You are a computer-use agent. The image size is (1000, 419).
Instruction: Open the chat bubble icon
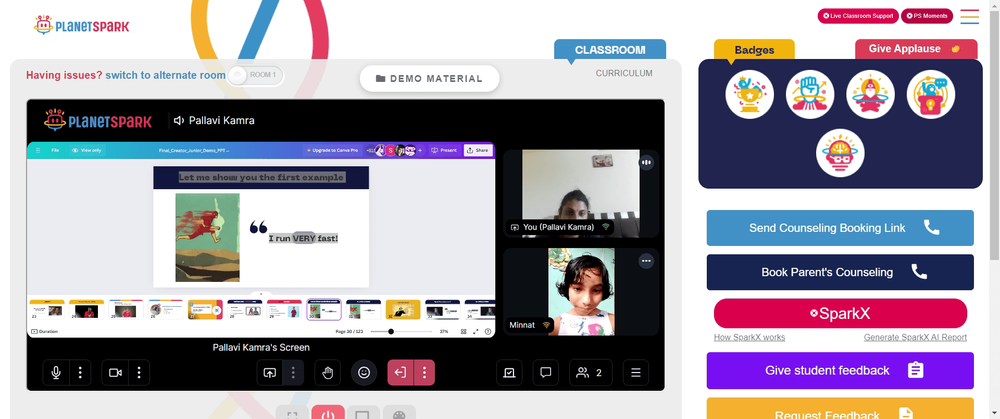pyautogui.click(x=545, y=372)
